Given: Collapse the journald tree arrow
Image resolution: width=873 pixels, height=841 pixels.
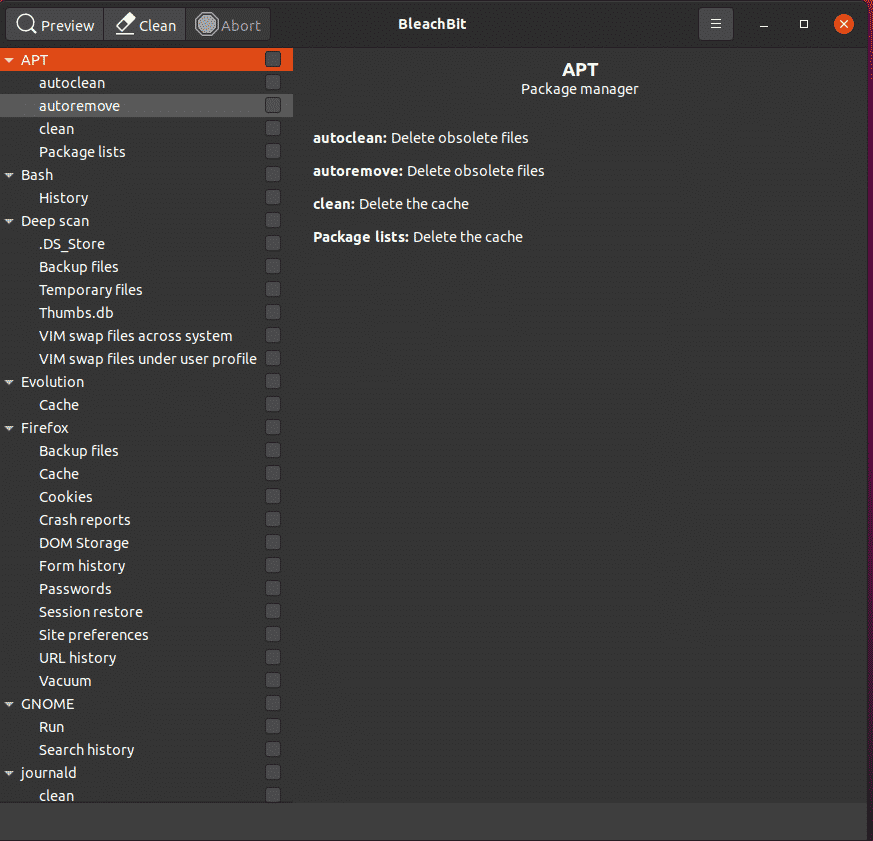Looking at the screenshot, I should click(x=9, y=773).
